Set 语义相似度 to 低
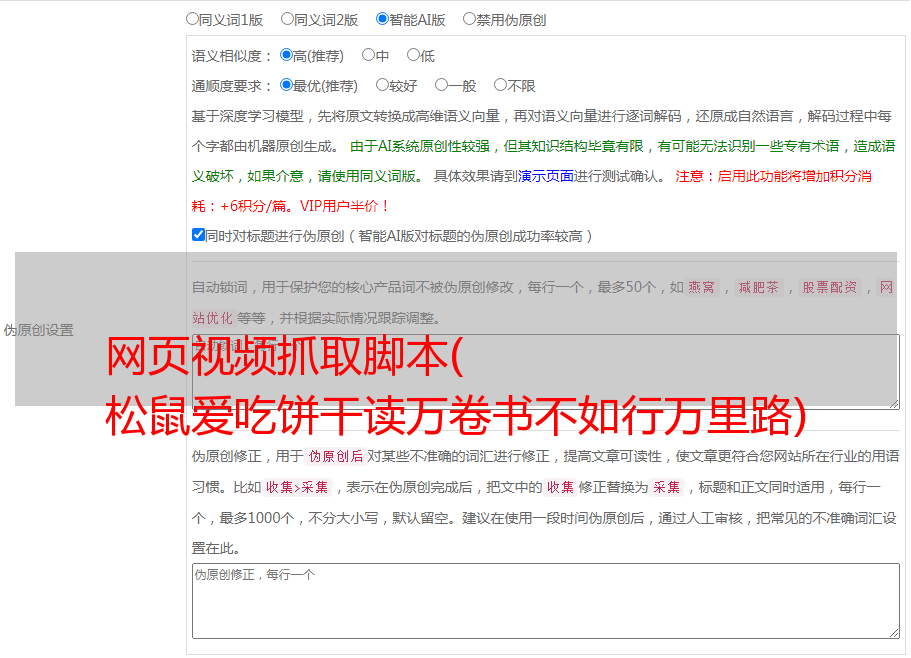911x658 pixels. click(x=414, y=56)
